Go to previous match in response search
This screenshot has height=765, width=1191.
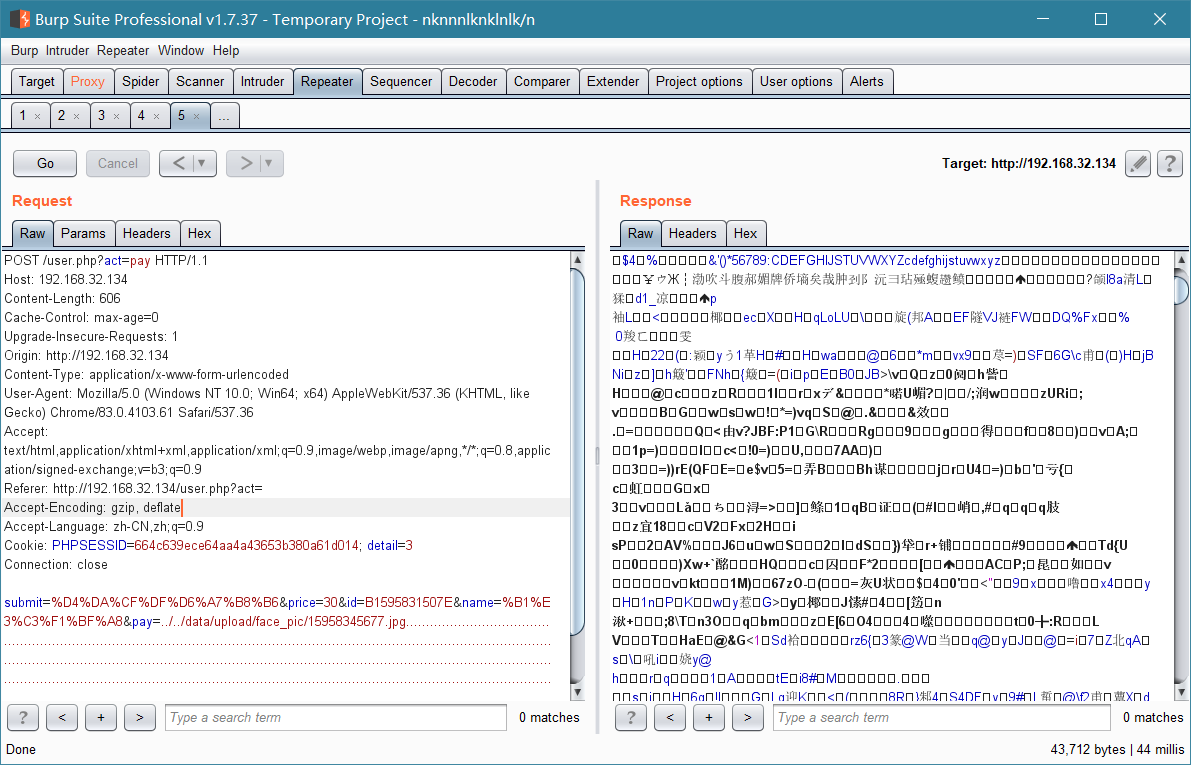click(x=669, y=717)
